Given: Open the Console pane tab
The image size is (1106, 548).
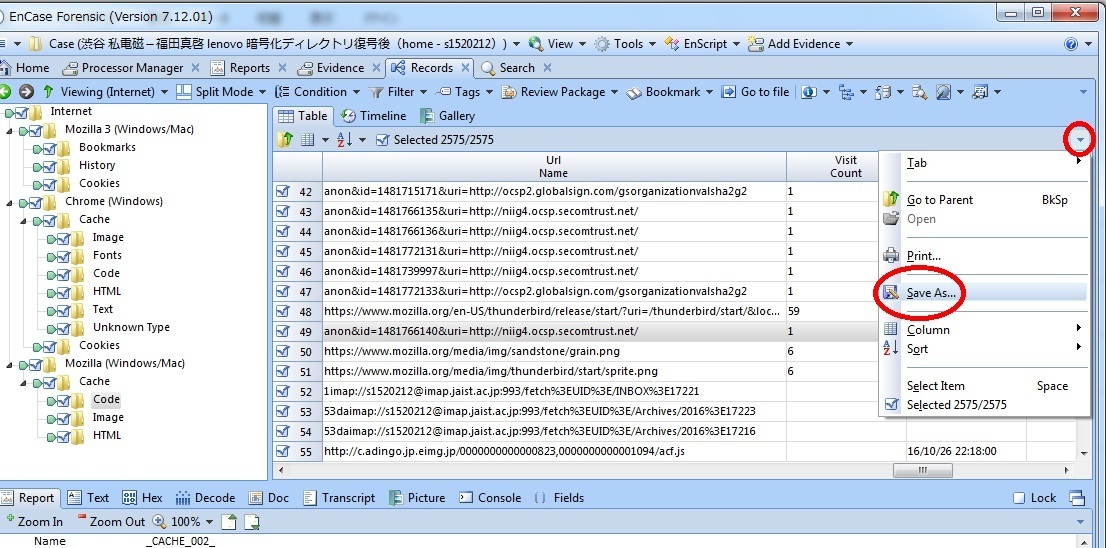Looking at the screenshot, I should [490, 498].
